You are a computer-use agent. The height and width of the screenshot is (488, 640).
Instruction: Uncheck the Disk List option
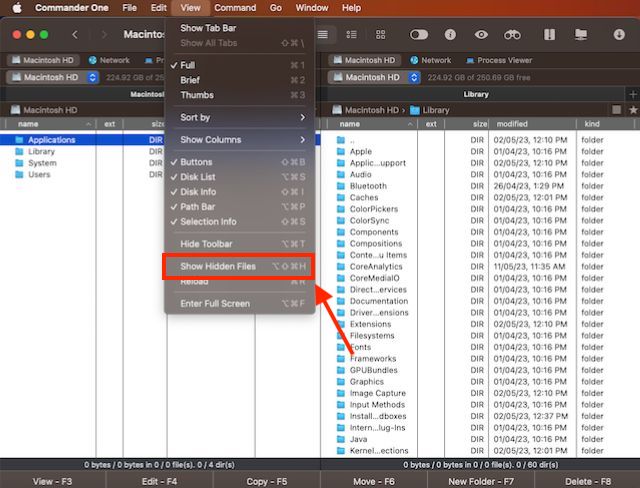coord(240,177)
